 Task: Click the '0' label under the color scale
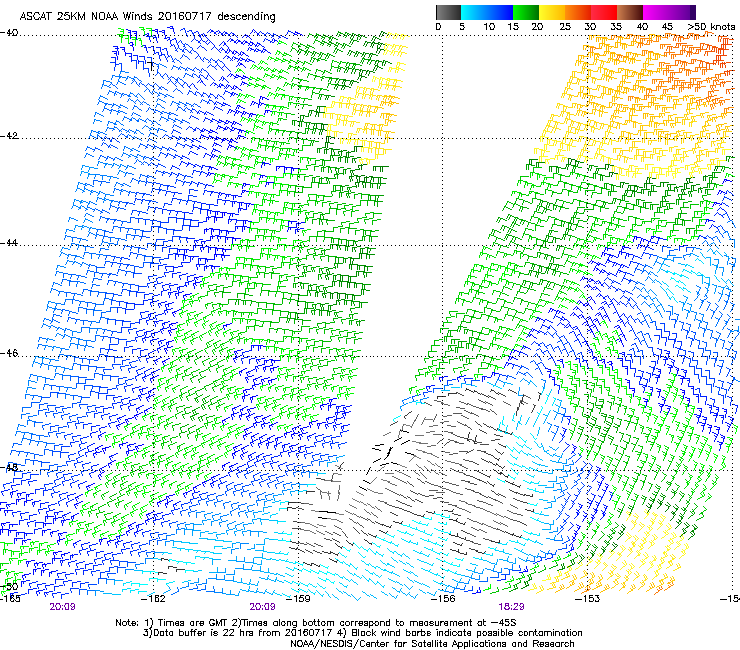438,27
